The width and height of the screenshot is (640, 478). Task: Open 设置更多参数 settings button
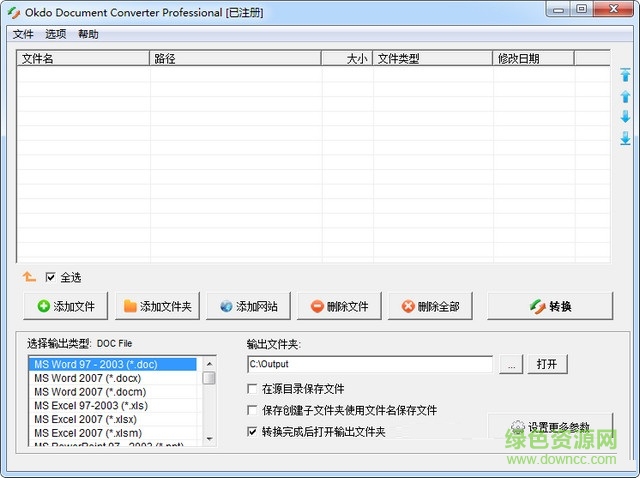pos(550,427)
